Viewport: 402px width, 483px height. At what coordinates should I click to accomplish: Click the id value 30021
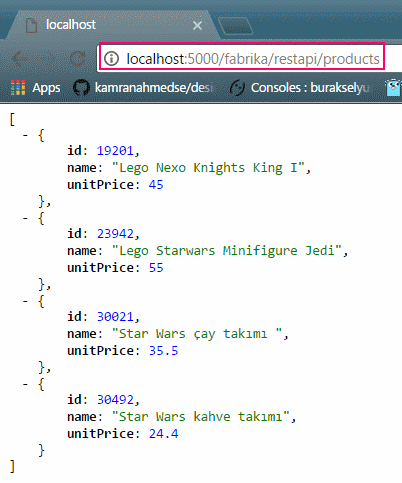tap(115, 317)
